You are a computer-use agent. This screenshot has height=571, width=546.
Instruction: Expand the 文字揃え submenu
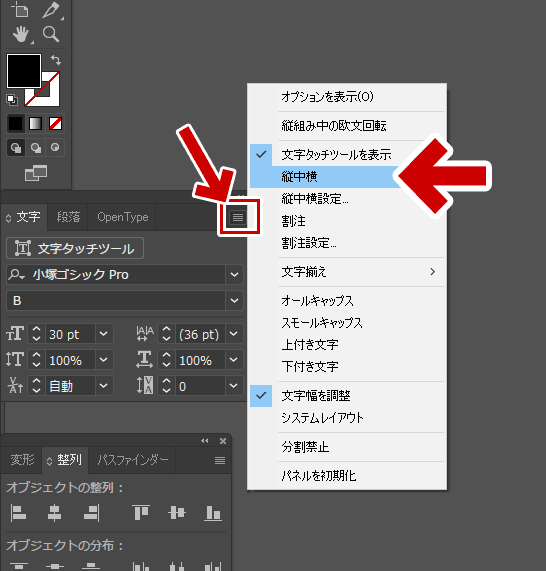[x=347, y=272]
